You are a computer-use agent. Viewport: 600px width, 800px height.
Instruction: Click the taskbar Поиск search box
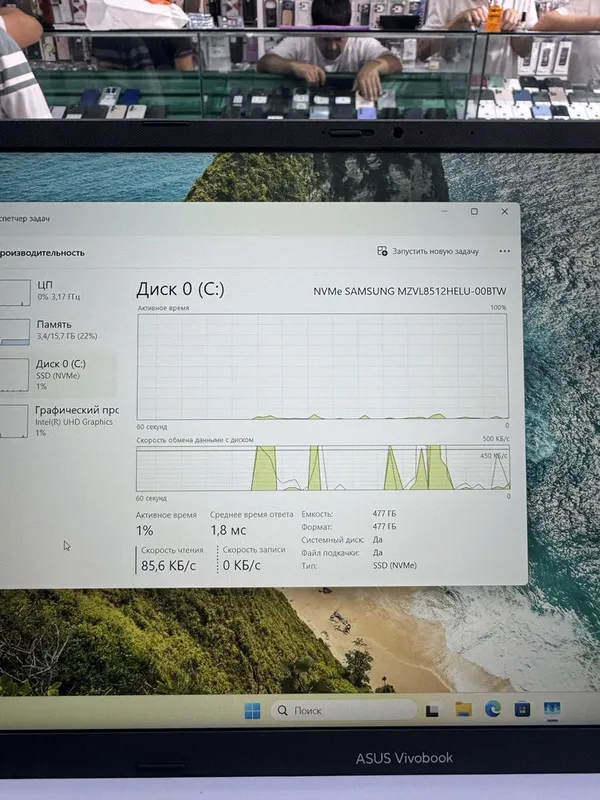tap(343, 710)
